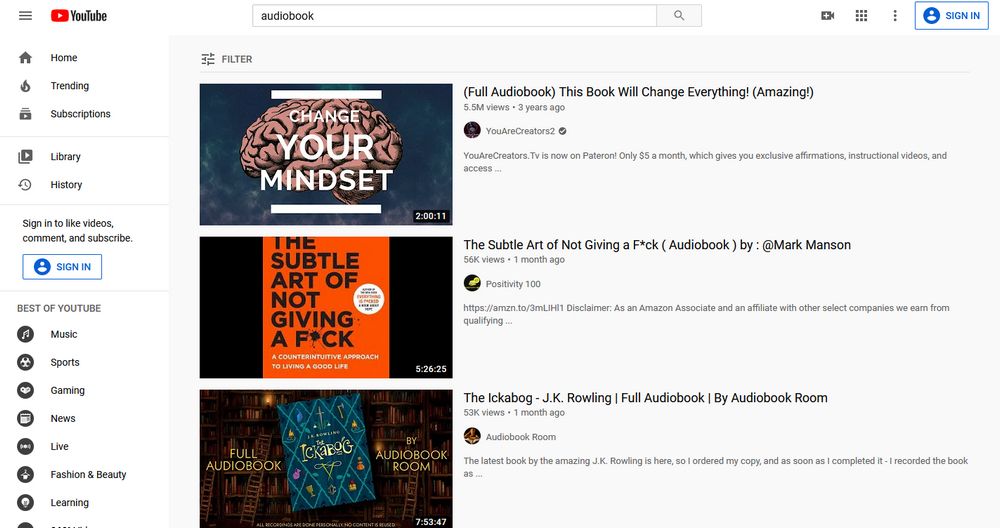Click '5.5M views • 3 years ago' text
The height and width of the screenshot is (528, 1000).
tap(514, 107)
